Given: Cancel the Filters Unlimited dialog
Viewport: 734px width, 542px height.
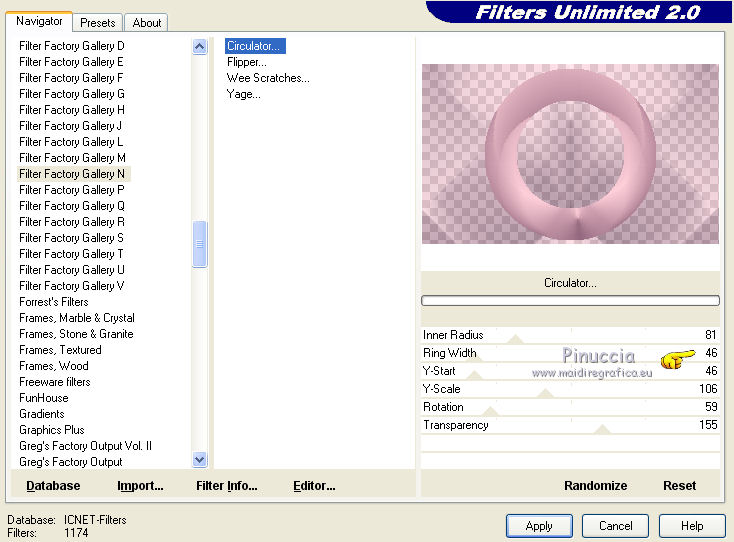Looking at the screenshot, I should (x=616, y=526).
